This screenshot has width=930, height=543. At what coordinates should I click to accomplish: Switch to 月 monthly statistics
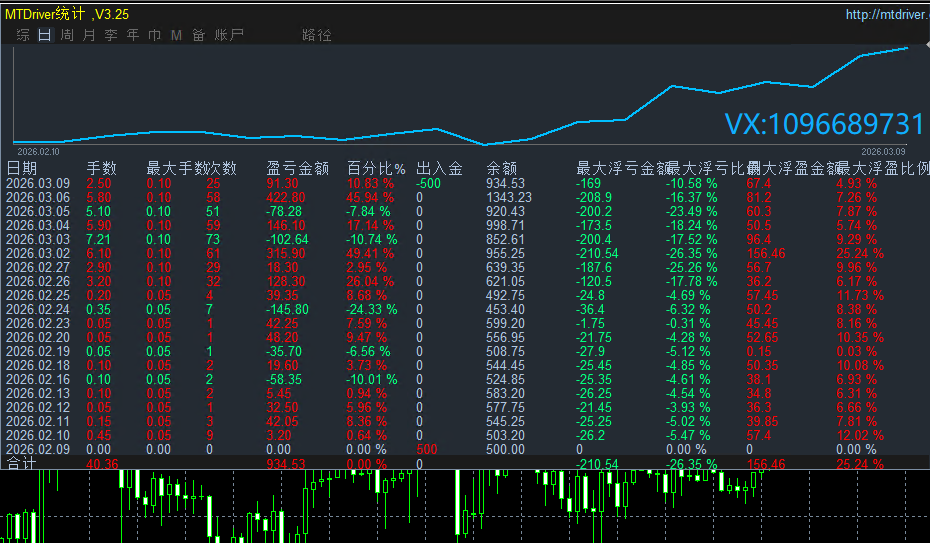coord(89,35)
